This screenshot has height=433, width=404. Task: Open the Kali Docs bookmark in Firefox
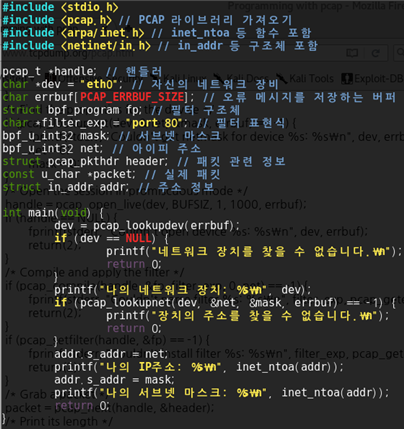(242, 78)
